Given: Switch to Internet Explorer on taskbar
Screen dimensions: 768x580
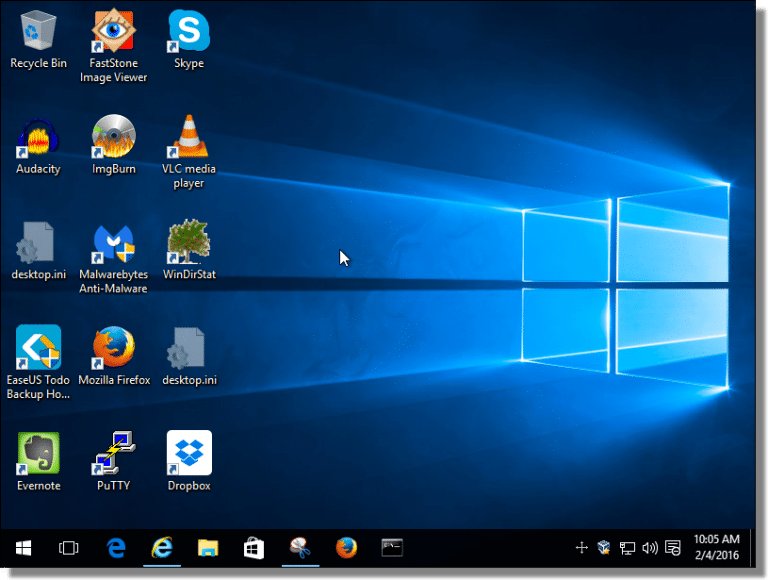Looking at the screenshot, I should pyautogui.click(x=162, y=548).
